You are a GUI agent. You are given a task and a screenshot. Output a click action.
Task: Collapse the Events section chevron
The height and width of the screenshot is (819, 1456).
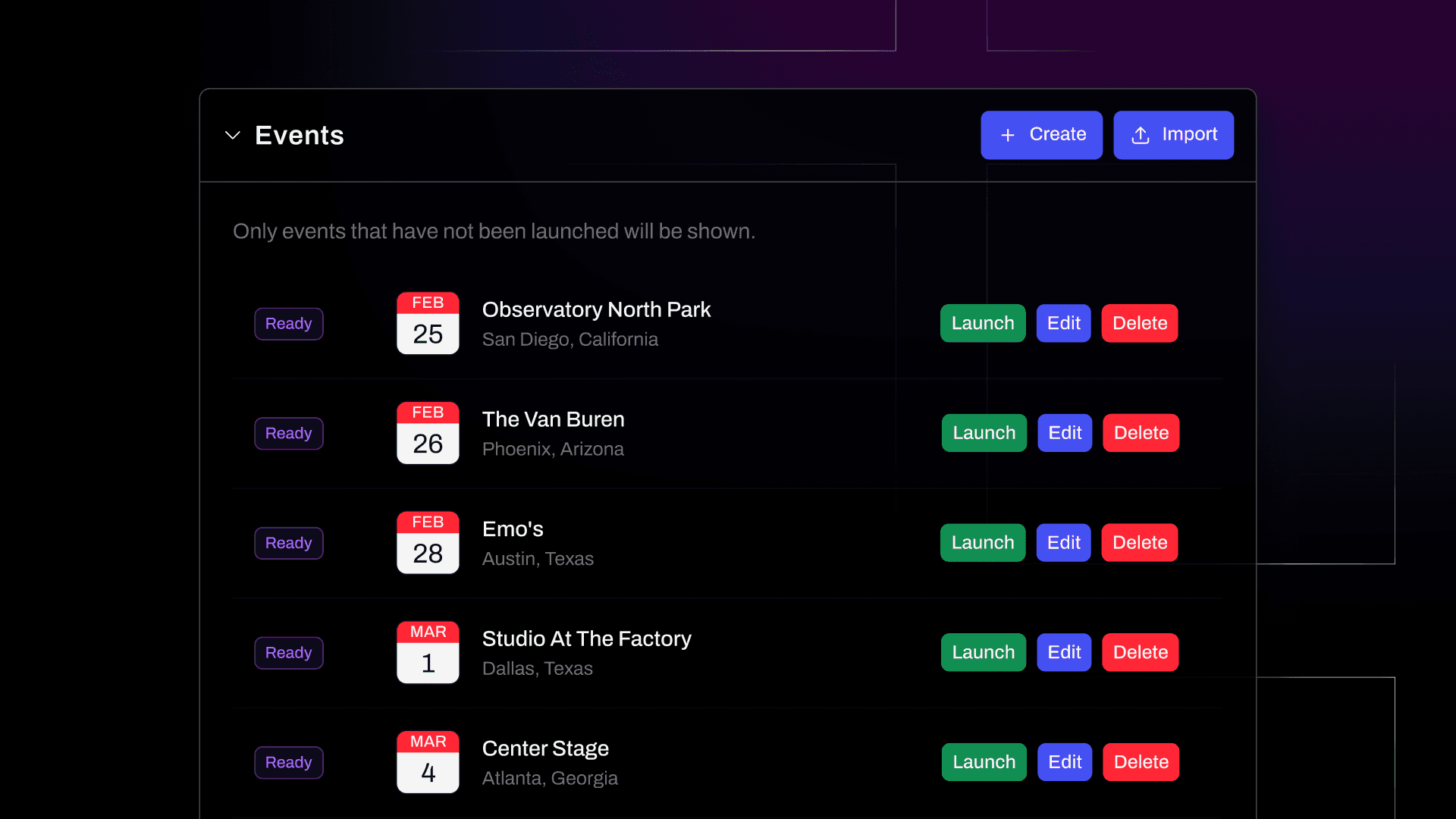[x=233, y=136]
